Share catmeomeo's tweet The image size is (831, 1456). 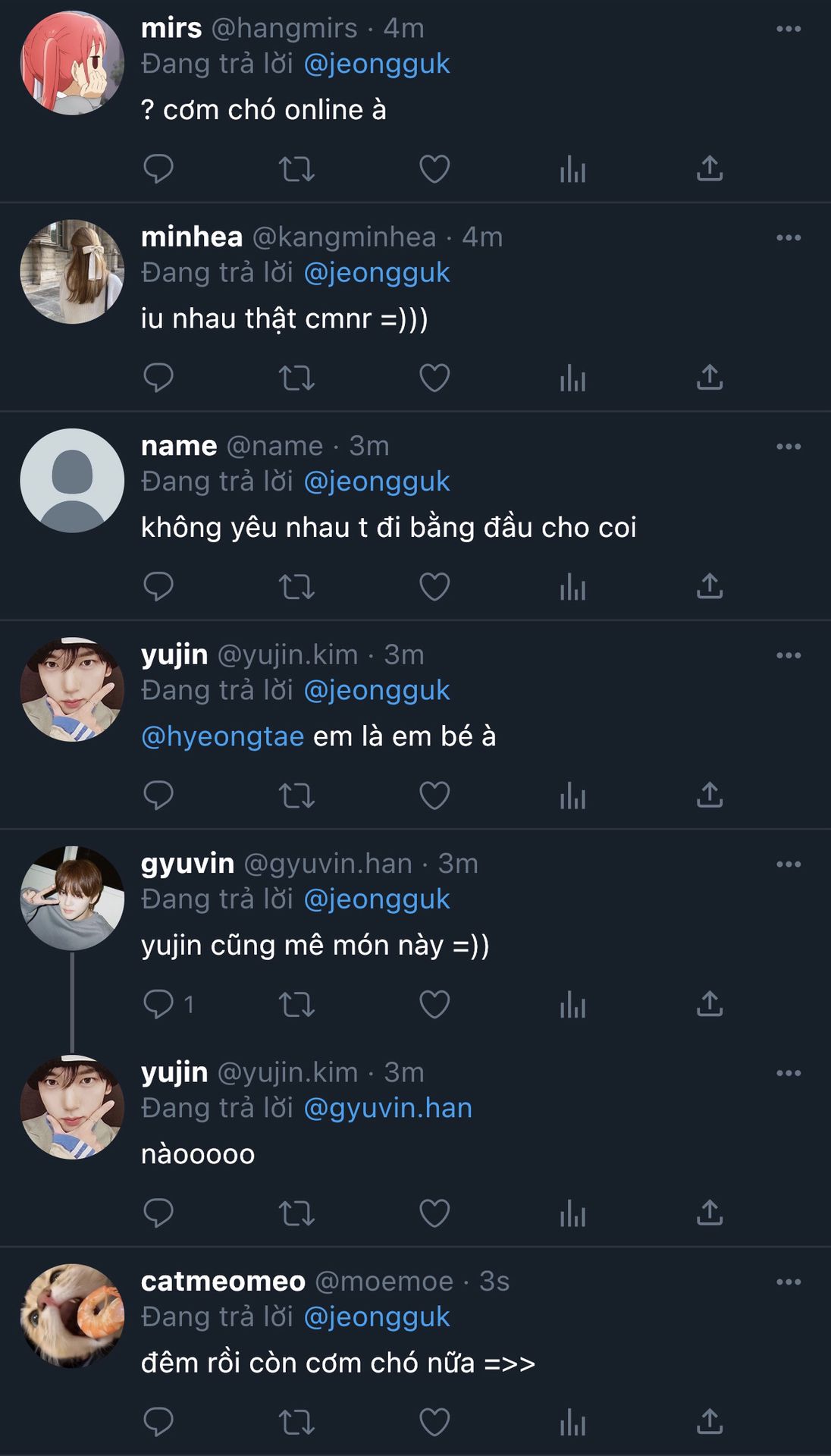(x=710, y=1422)
